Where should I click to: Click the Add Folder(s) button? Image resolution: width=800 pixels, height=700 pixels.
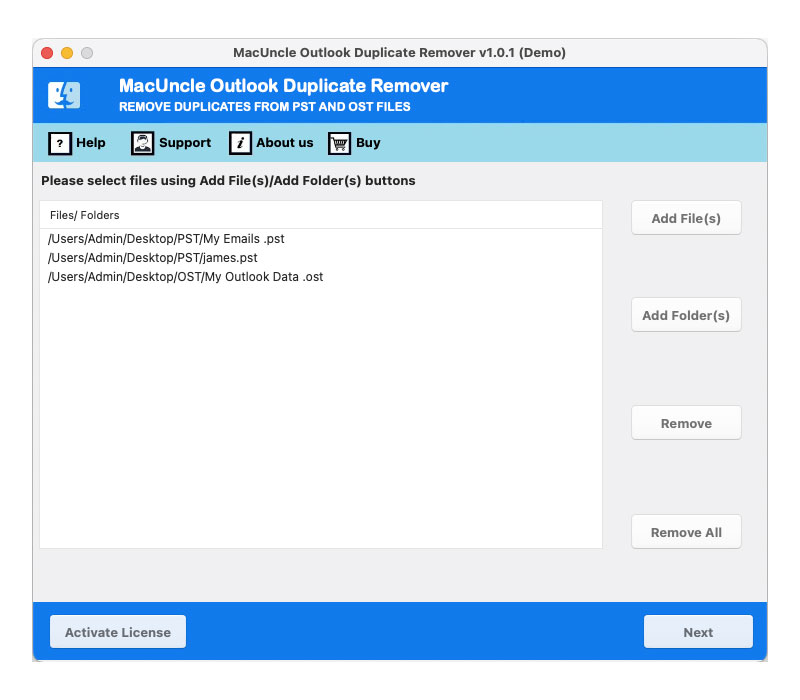point(686,314)
